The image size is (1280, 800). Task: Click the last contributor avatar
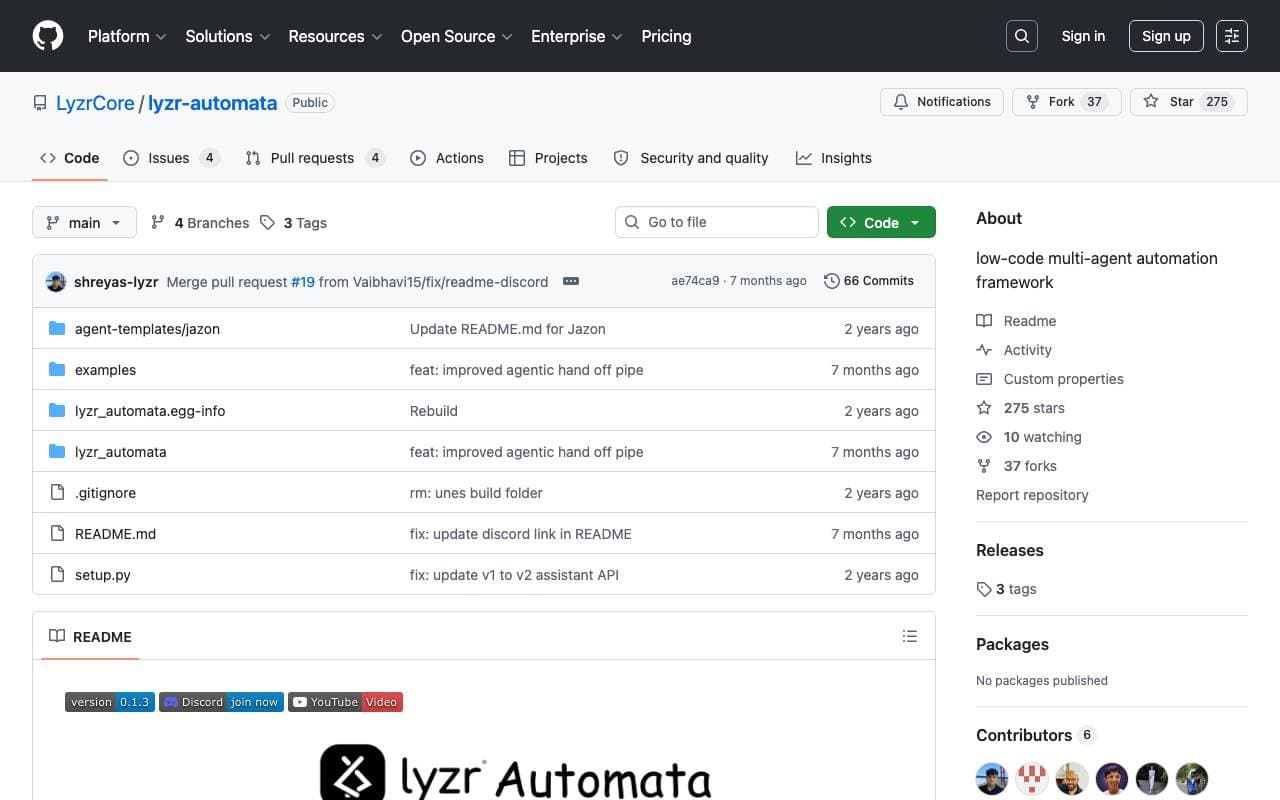pyautogui.click(x=1192, y=779)
